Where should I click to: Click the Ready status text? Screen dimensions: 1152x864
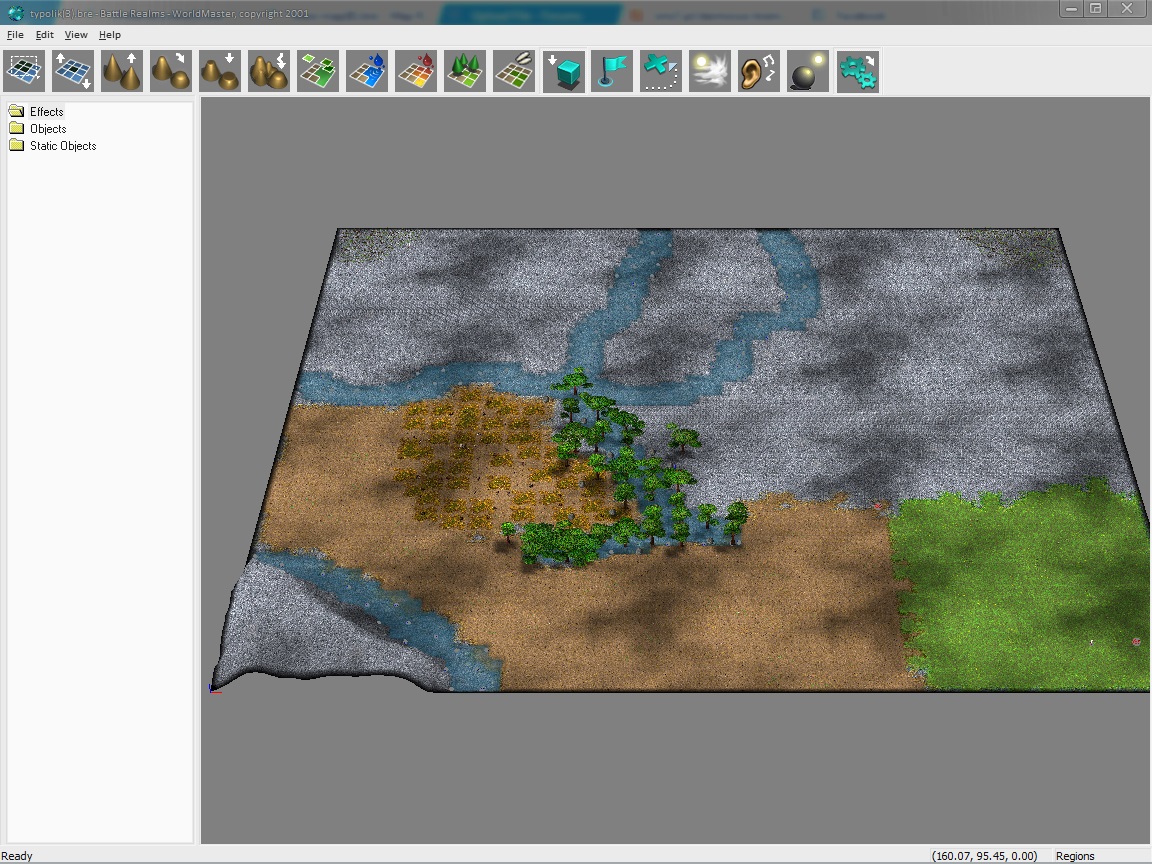click(17, 856)
